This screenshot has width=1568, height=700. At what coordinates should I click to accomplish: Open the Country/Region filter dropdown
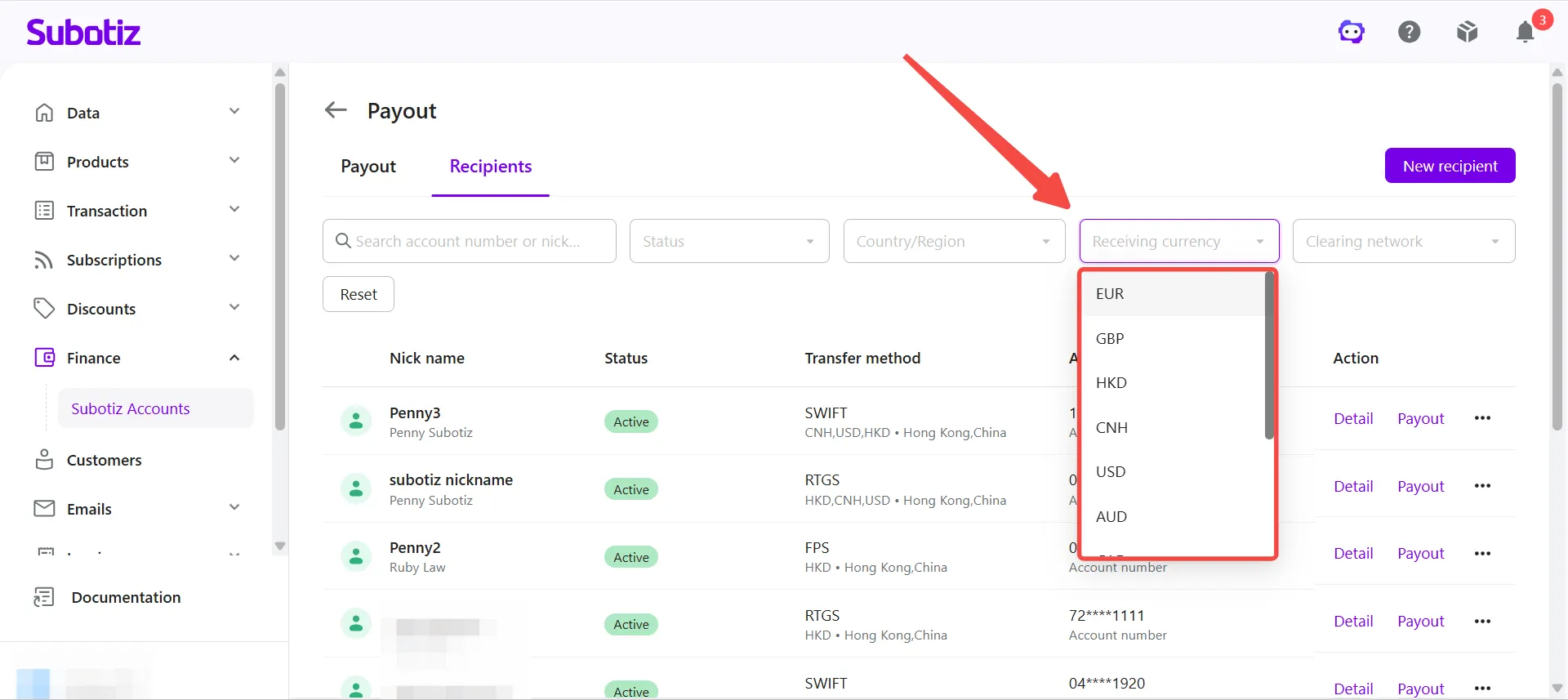click(x=954, y=241)
